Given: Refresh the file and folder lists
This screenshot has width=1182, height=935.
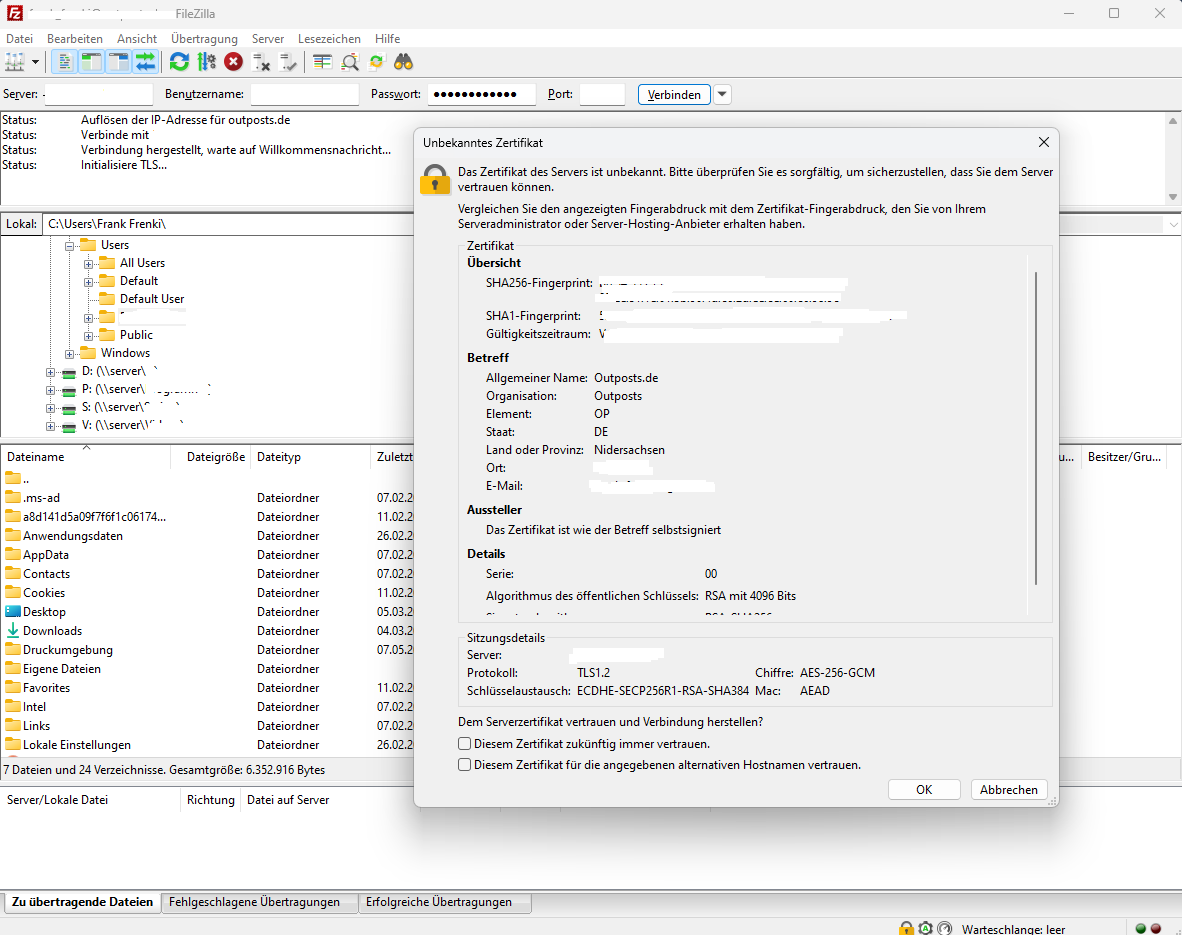Looking at the screenshot, I should [179, 63].
